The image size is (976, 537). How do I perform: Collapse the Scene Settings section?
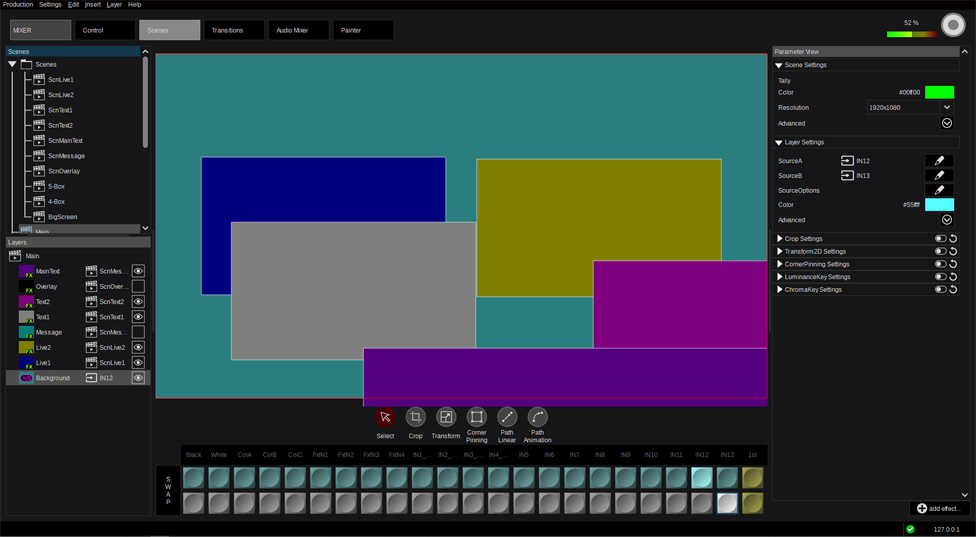tap(780, 65)
